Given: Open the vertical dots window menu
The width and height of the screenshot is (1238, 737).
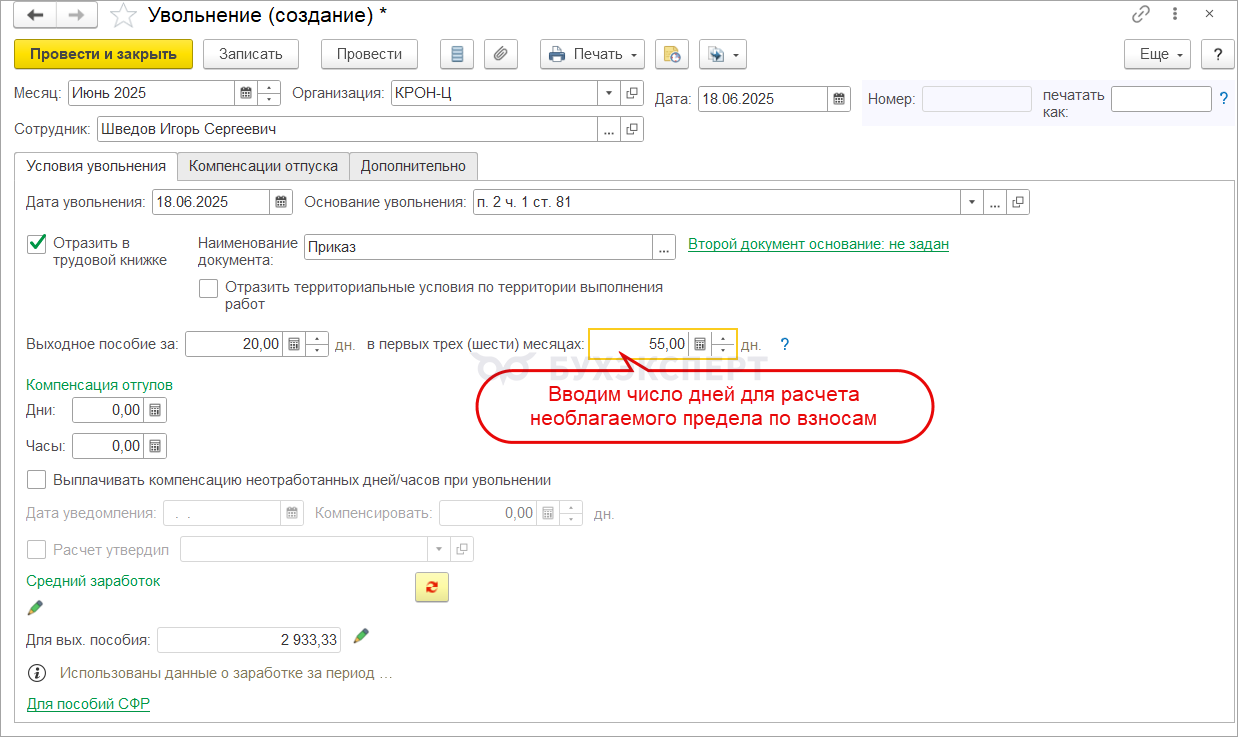Looking at the screenshot, I should pyautogui.click(x=1174, y=14).
